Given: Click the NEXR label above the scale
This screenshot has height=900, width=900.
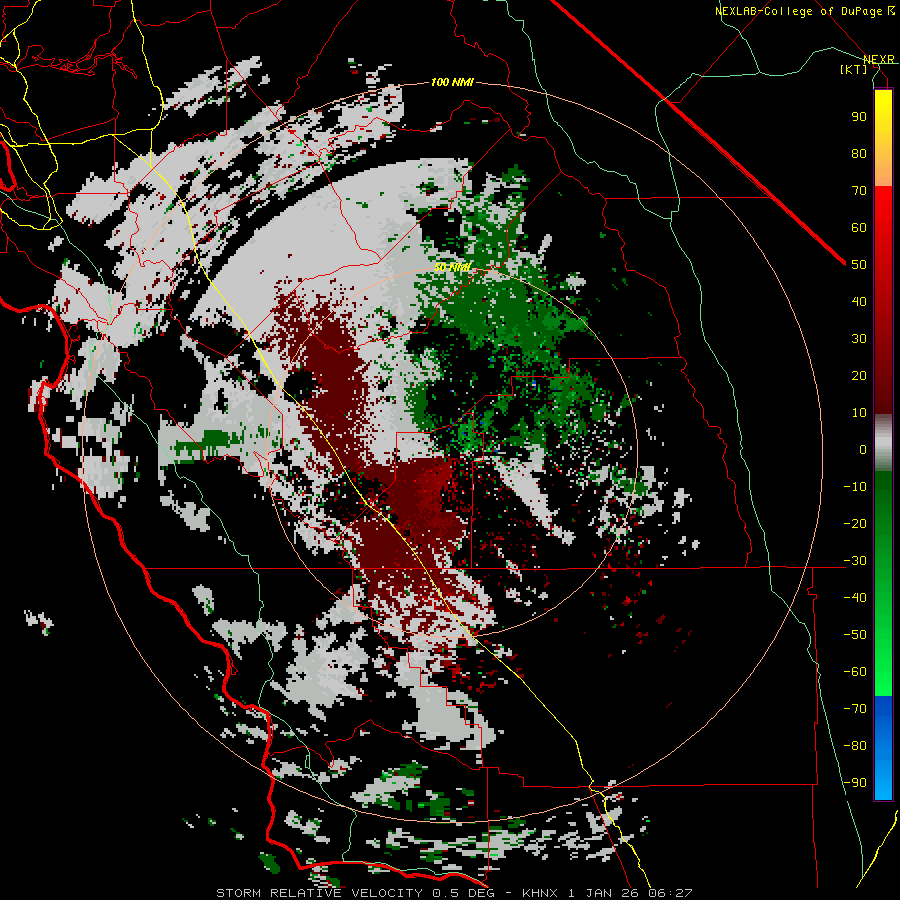Looking at the screenshot, I should pyautogui.click(x=879, y=60).
